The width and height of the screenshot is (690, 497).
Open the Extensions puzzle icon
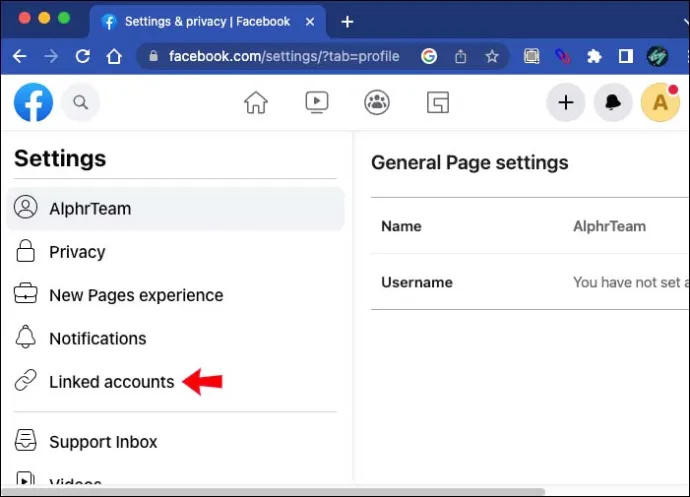click(x=594, y=56)
